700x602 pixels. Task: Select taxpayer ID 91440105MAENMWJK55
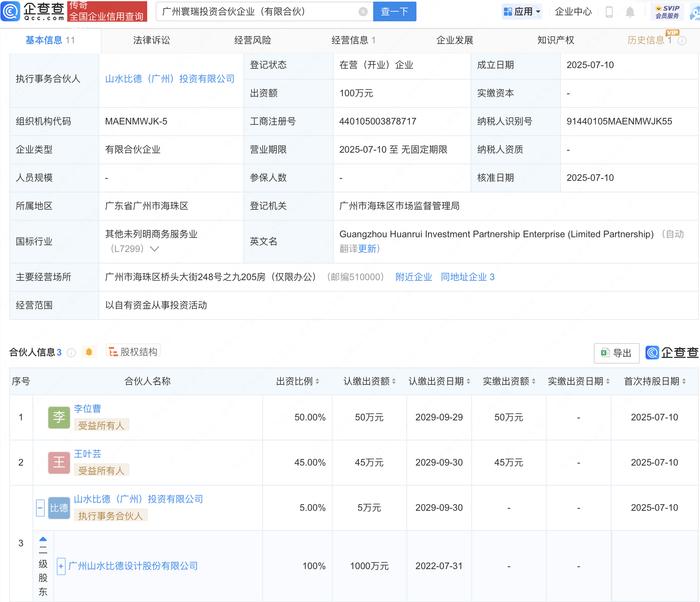[619, 121]
